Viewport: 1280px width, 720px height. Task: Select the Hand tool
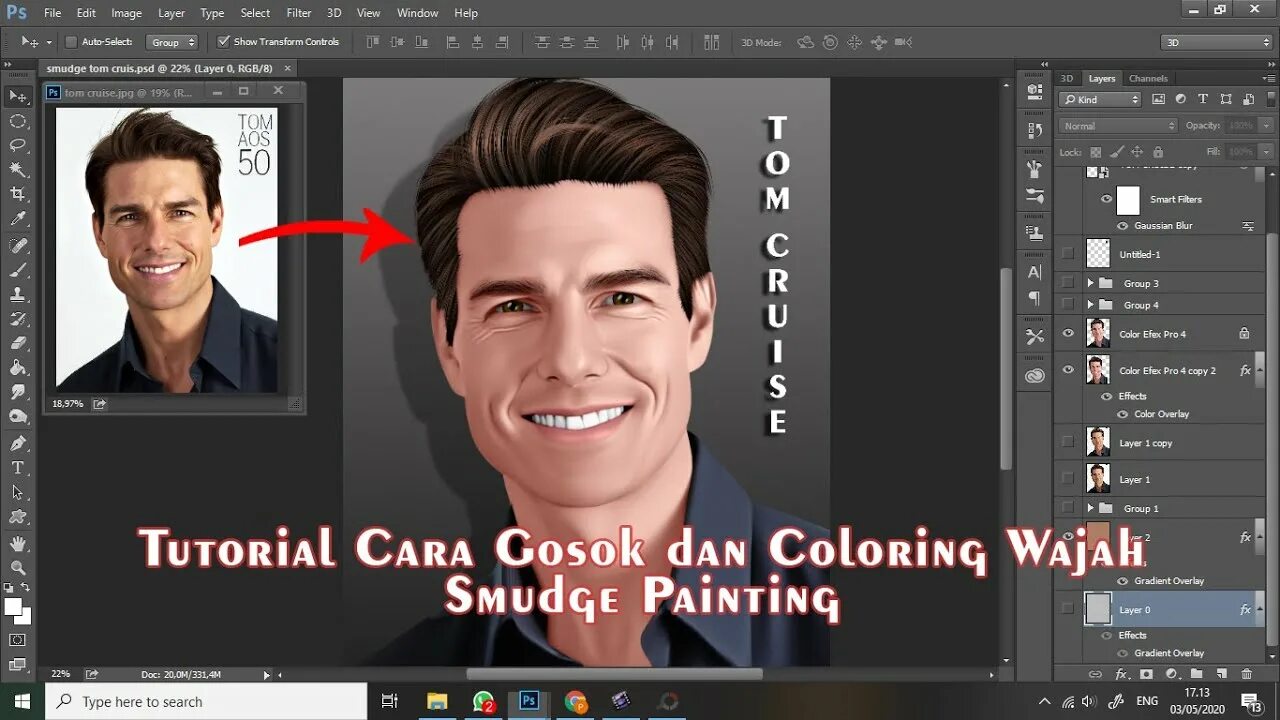pos(18,544)
